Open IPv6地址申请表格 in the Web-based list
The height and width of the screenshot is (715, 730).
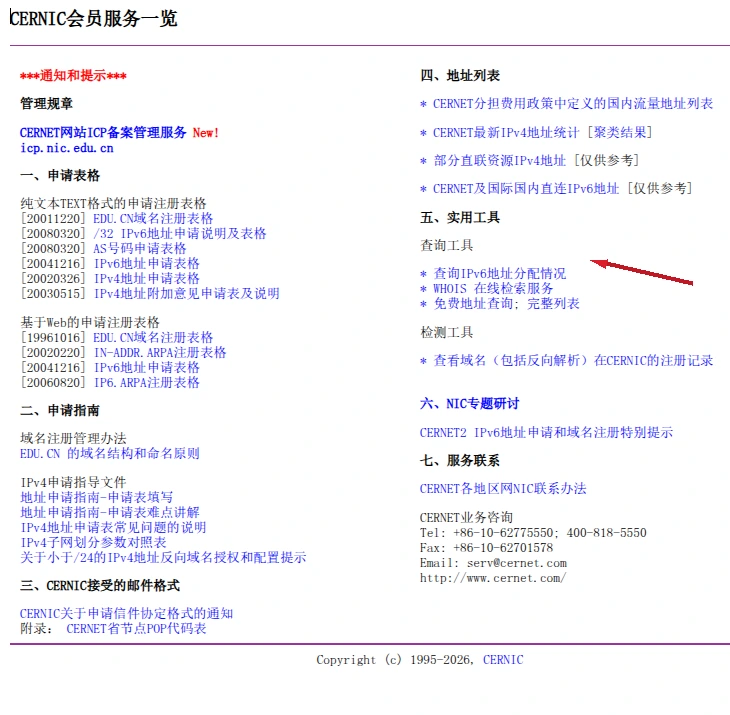coord(147,367)
